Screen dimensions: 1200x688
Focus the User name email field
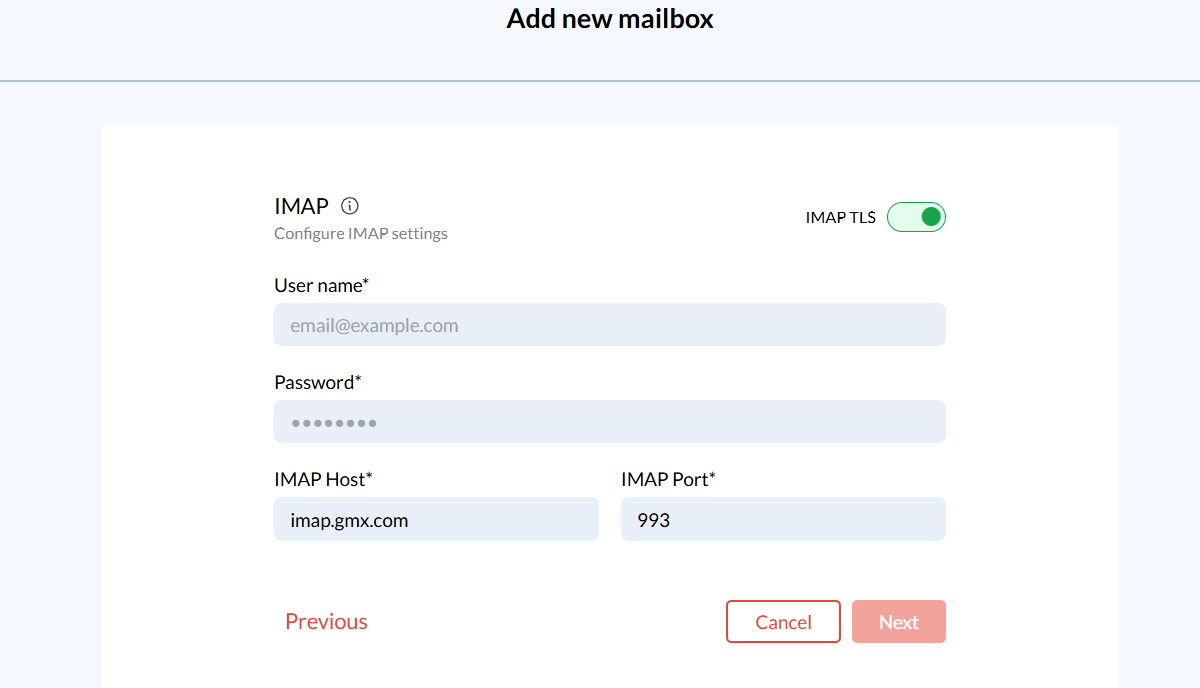coord(609,325)
